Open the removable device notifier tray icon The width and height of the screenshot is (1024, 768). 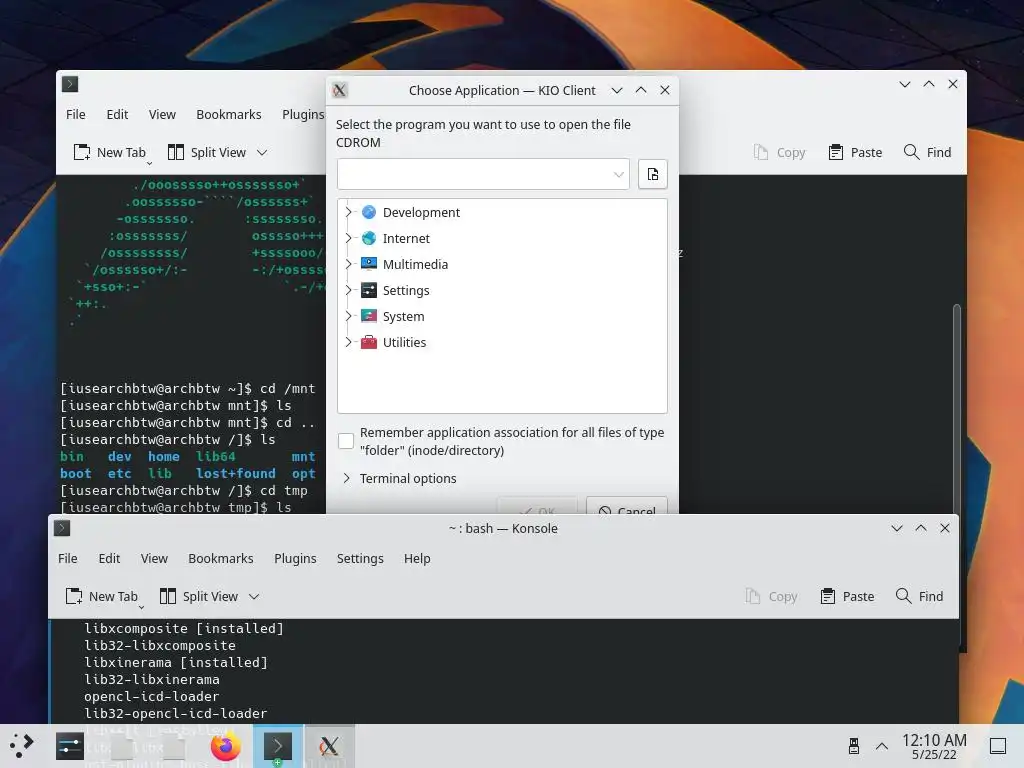click(854, 746)
